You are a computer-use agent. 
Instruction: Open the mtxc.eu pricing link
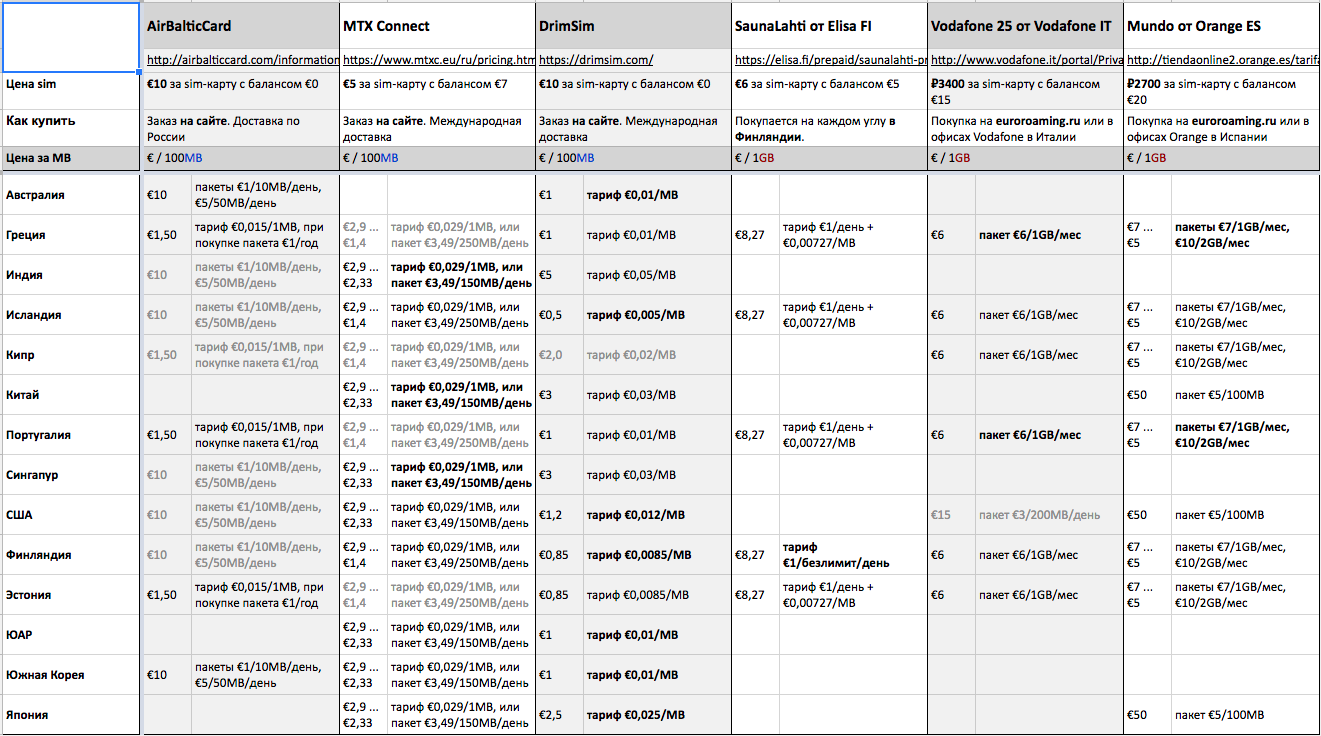pos(438,60)
